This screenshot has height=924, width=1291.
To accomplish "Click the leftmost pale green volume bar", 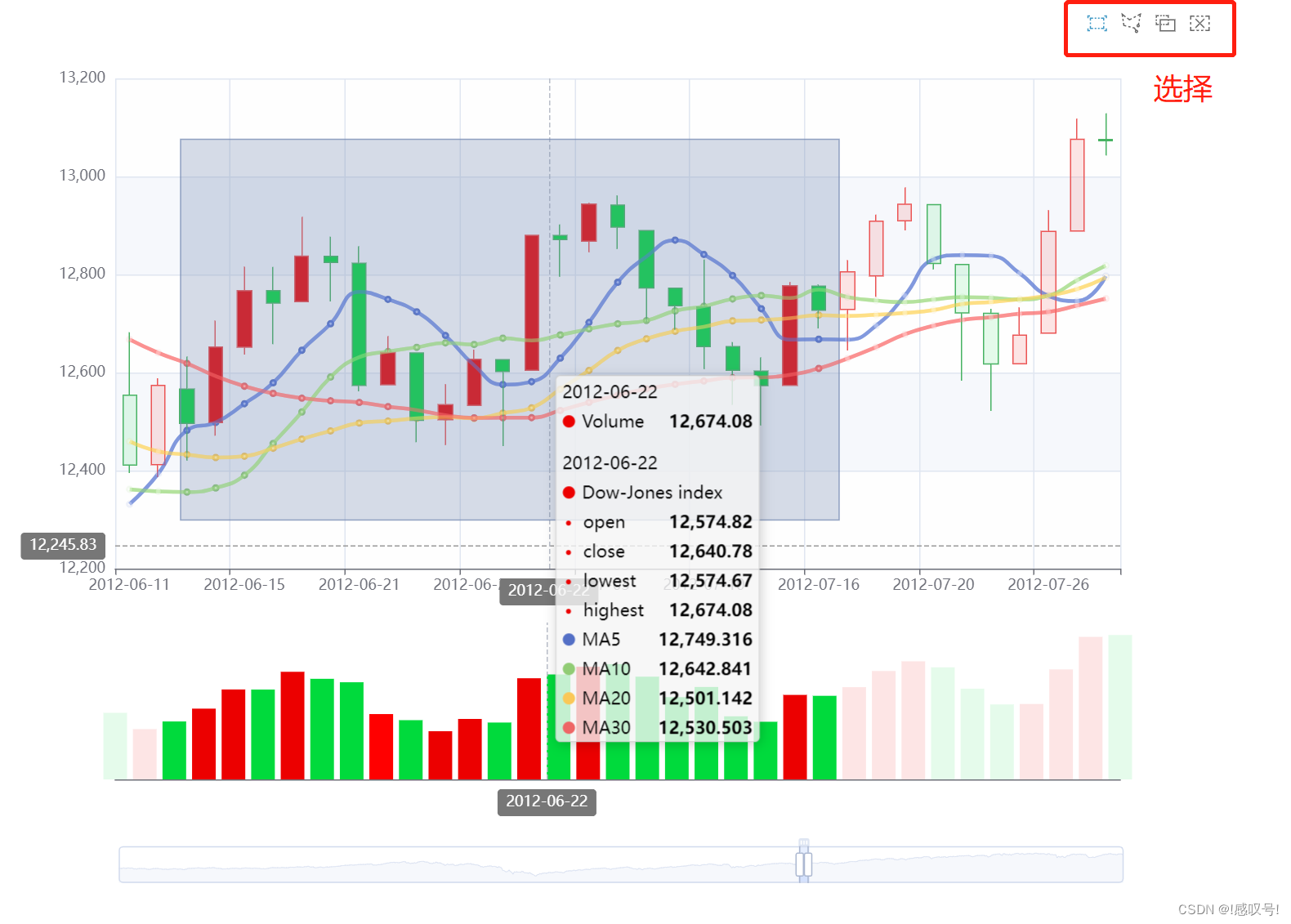I will pos(115,746).
